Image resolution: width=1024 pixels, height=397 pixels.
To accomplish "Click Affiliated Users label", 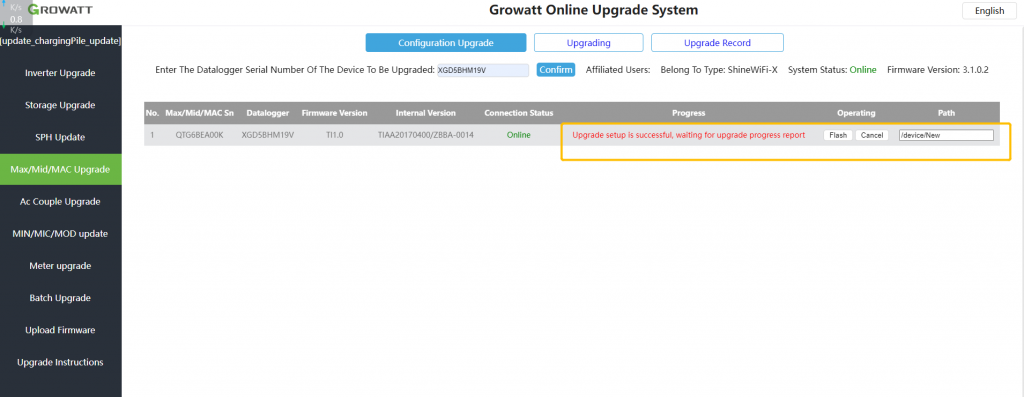I will coord(618,70).
